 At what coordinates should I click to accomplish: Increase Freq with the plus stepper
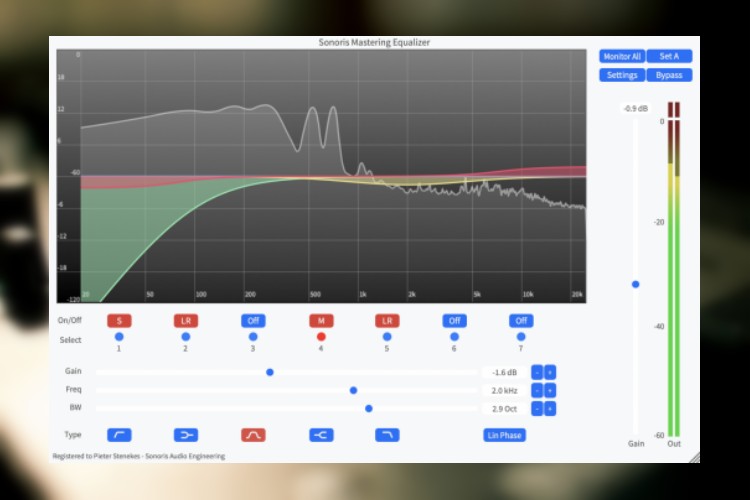click(x=550, y=390)
